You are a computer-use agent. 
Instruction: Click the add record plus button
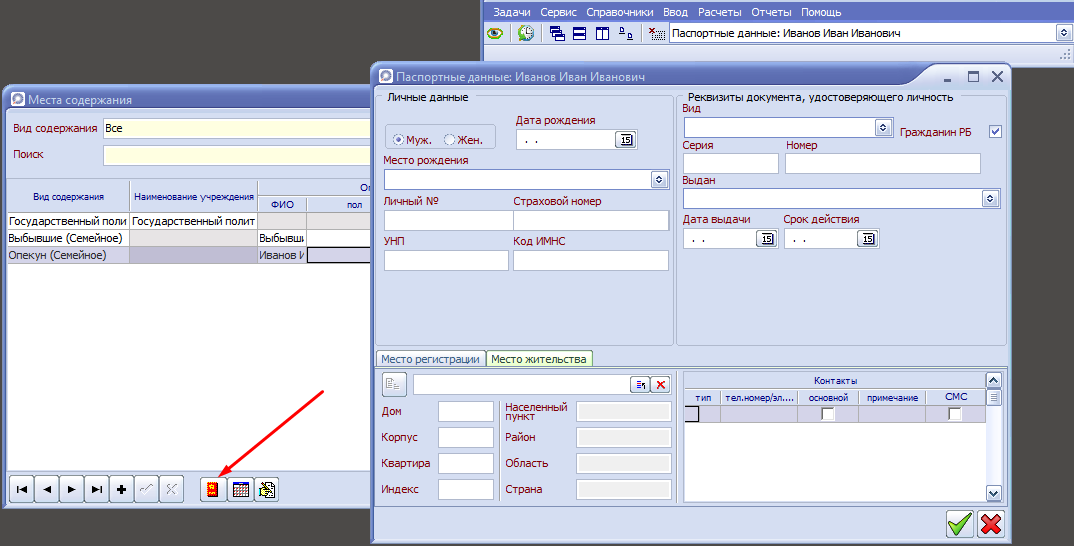[x=122, y=489]
